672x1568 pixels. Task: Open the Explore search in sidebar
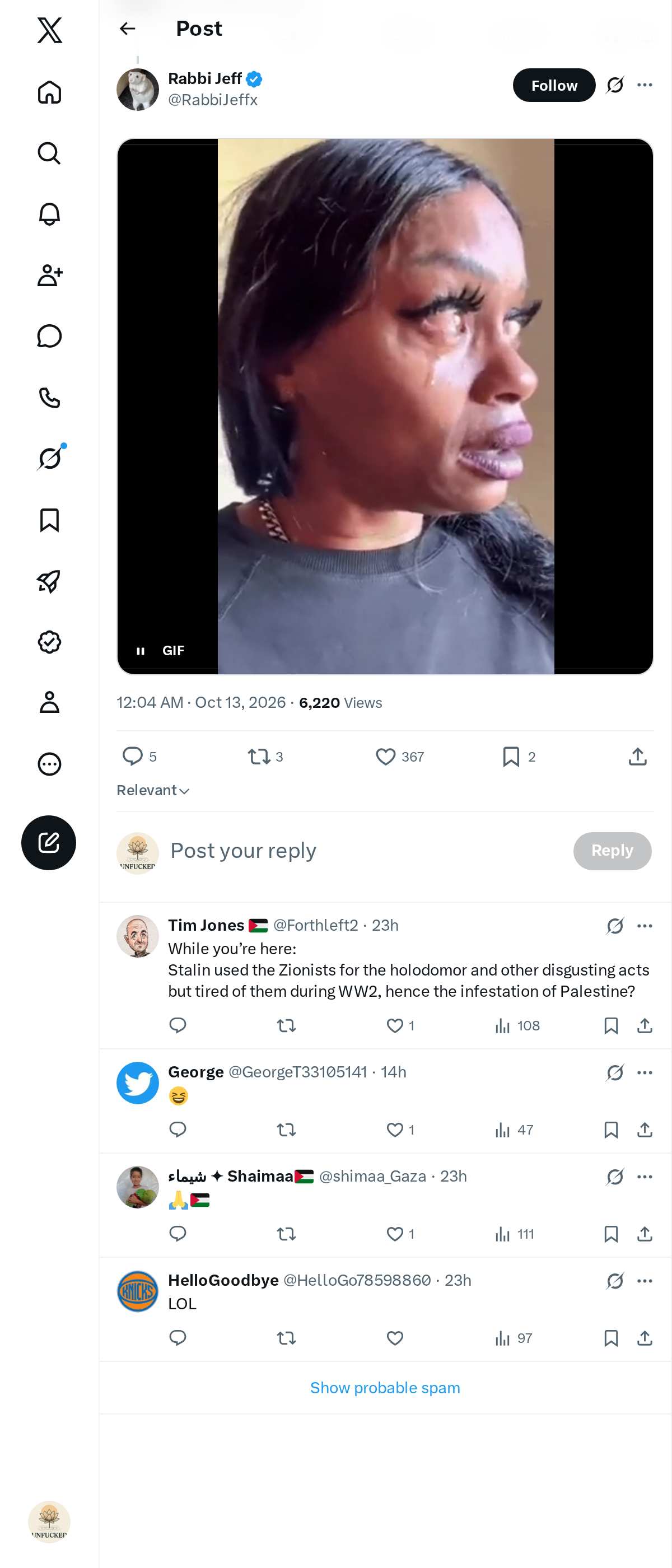pyautogui.click(x=49, y=153)
